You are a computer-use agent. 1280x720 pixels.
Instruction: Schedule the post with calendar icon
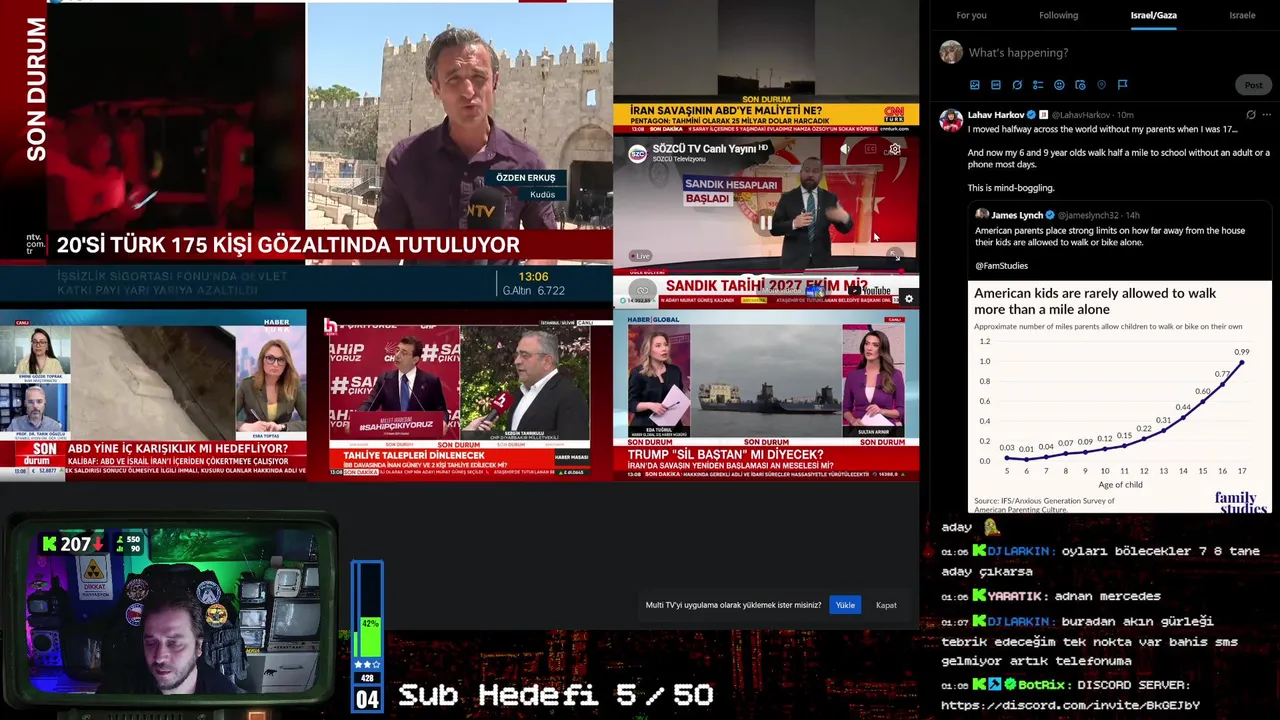pyautogui.click(x=1080, y=85)
